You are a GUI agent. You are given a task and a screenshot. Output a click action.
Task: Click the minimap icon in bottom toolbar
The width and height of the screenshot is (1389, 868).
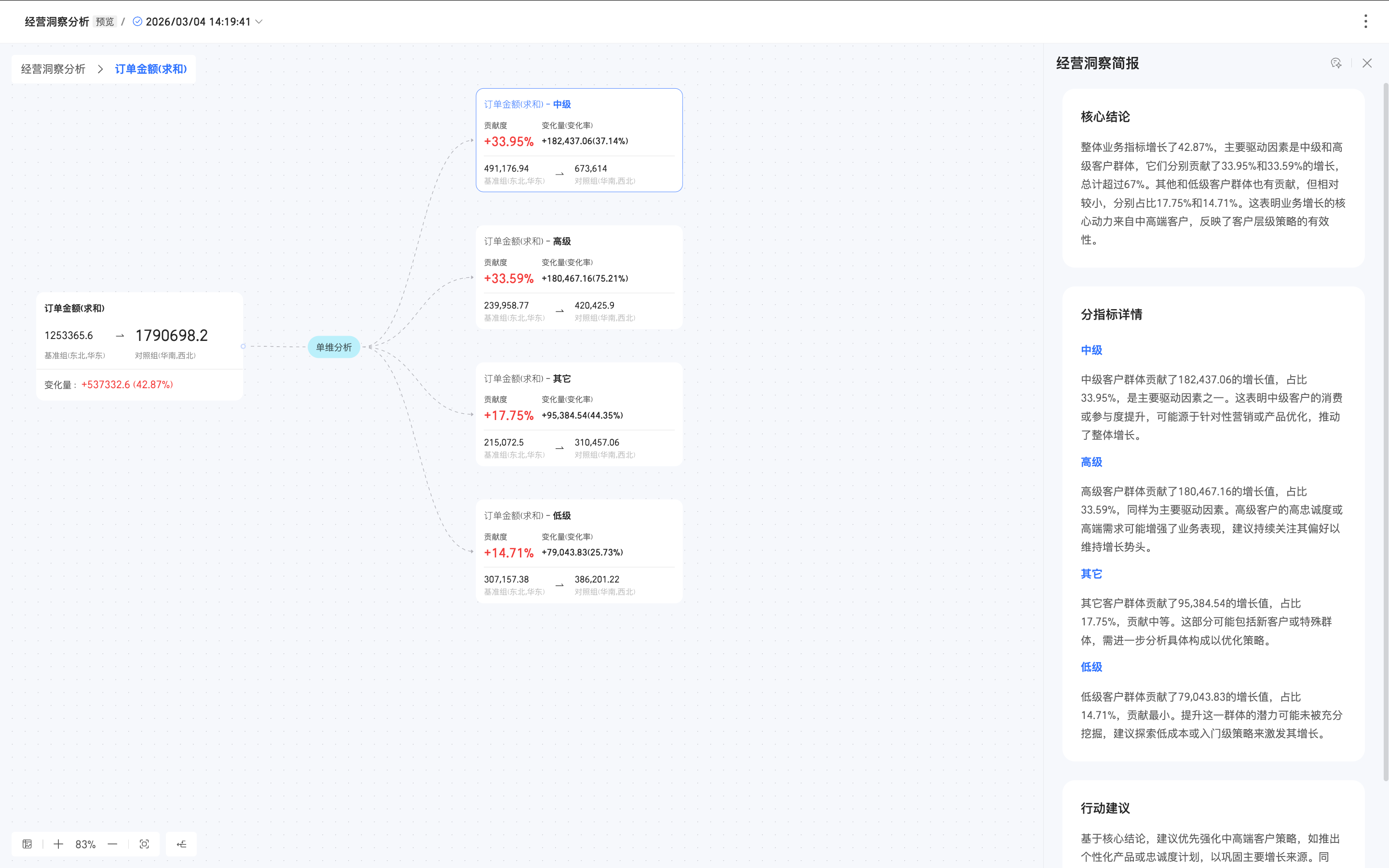(x=27, y=844)
